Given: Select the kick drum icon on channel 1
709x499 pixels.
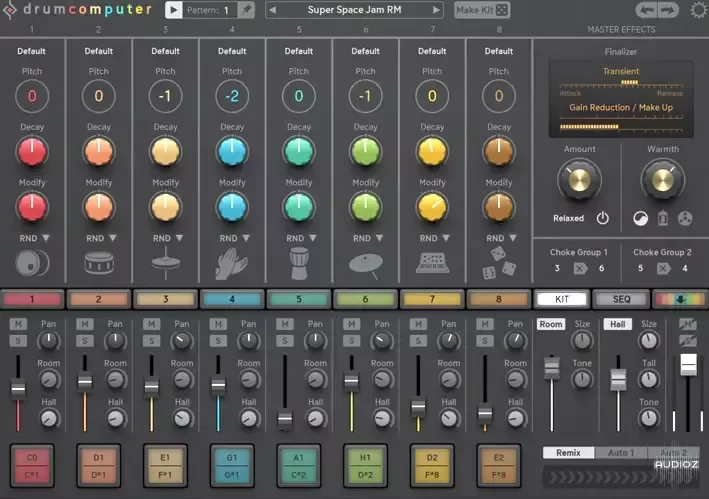Looking at the screenshot, I should click(32, 263).
